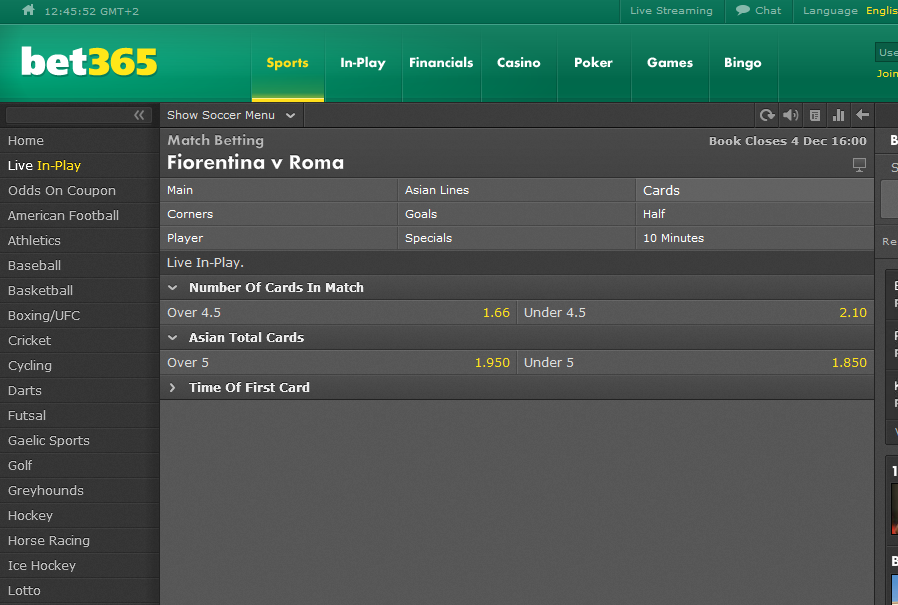Viewport: 898px width, 605px height.
Task: Select the 10 Minutes market tab
Action: pyautogui.click(x=754, y=238)
